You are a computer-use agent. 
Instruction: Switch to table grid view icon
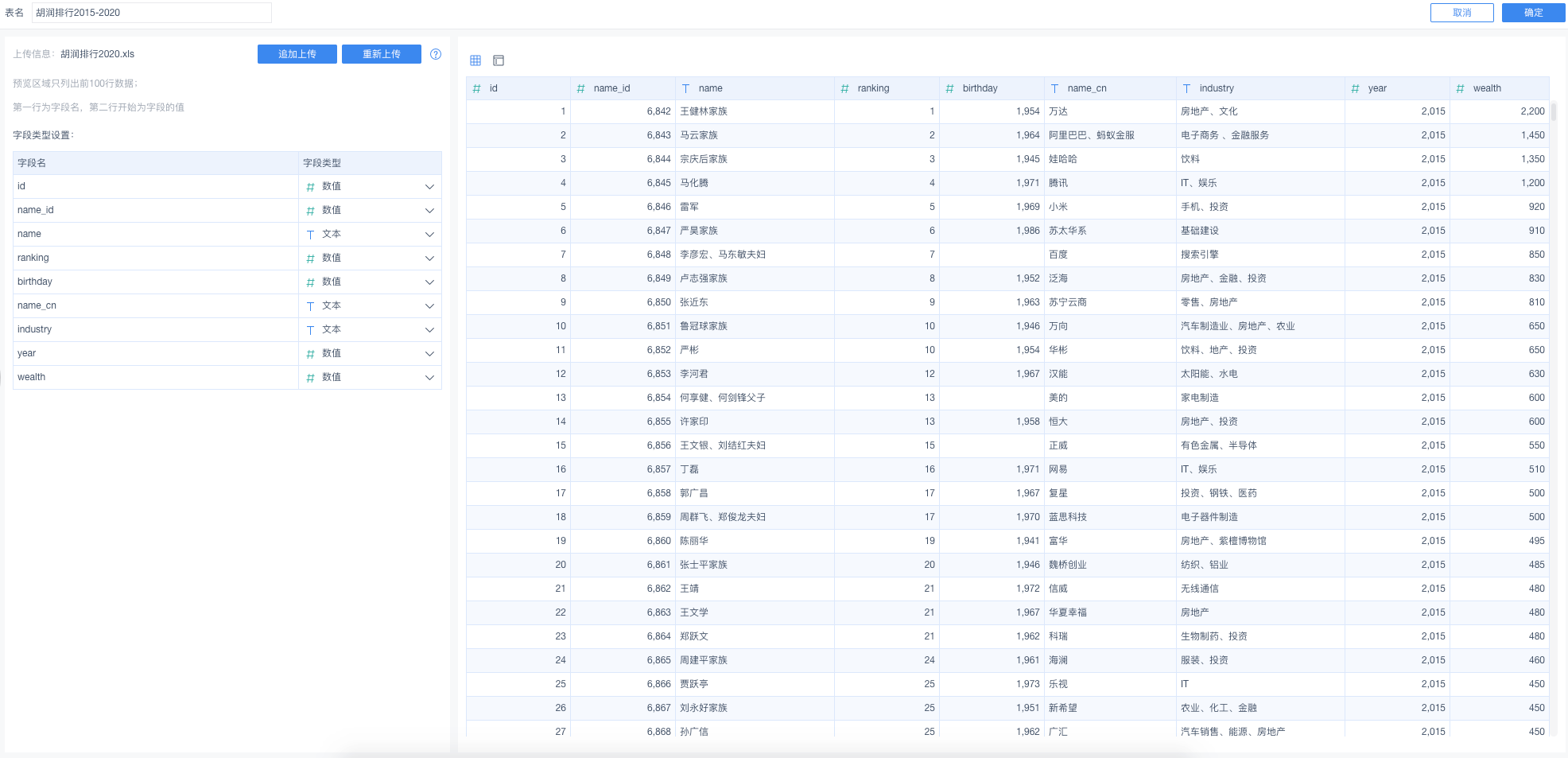tap(475, 60)
